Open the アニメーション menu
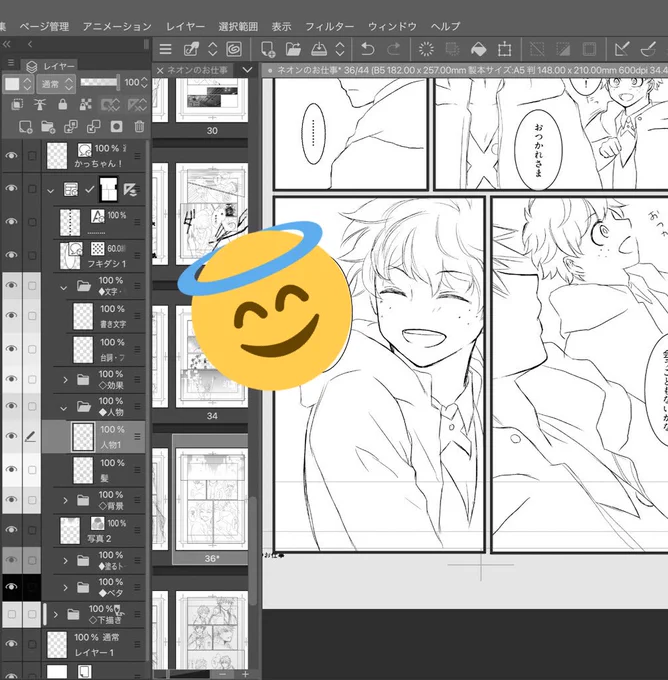 coord(117,26)
